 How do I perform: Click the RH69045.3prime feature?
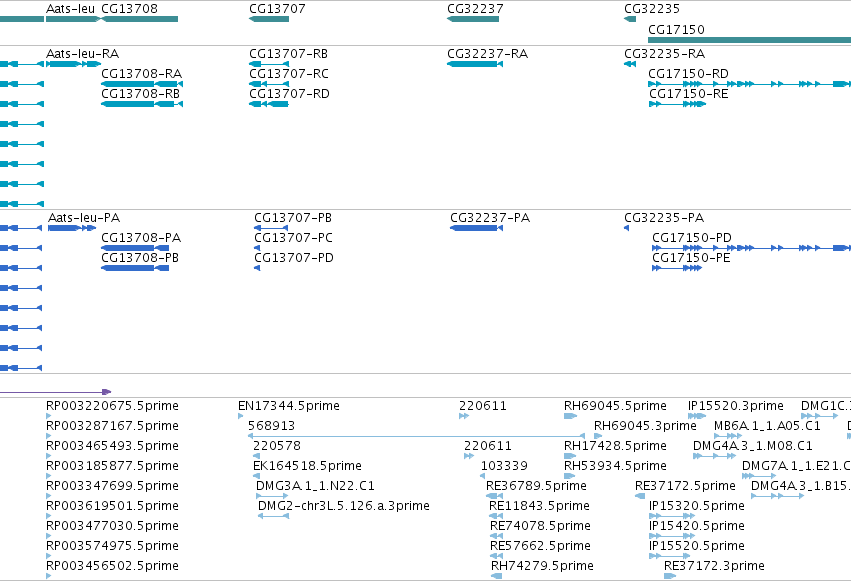(598, 436)
